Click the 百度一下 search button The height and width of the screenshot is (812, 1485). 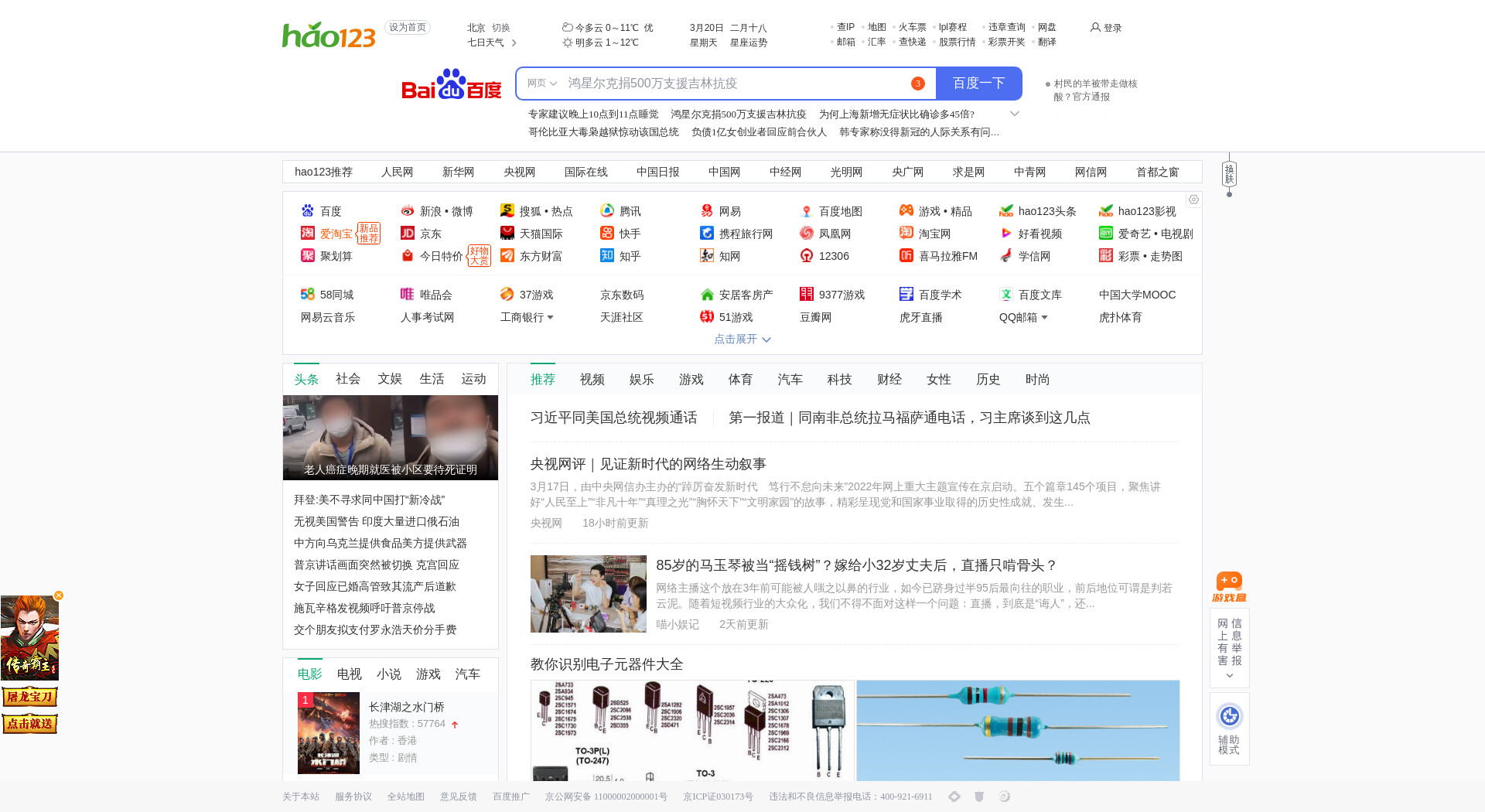[x=979, y=84]
